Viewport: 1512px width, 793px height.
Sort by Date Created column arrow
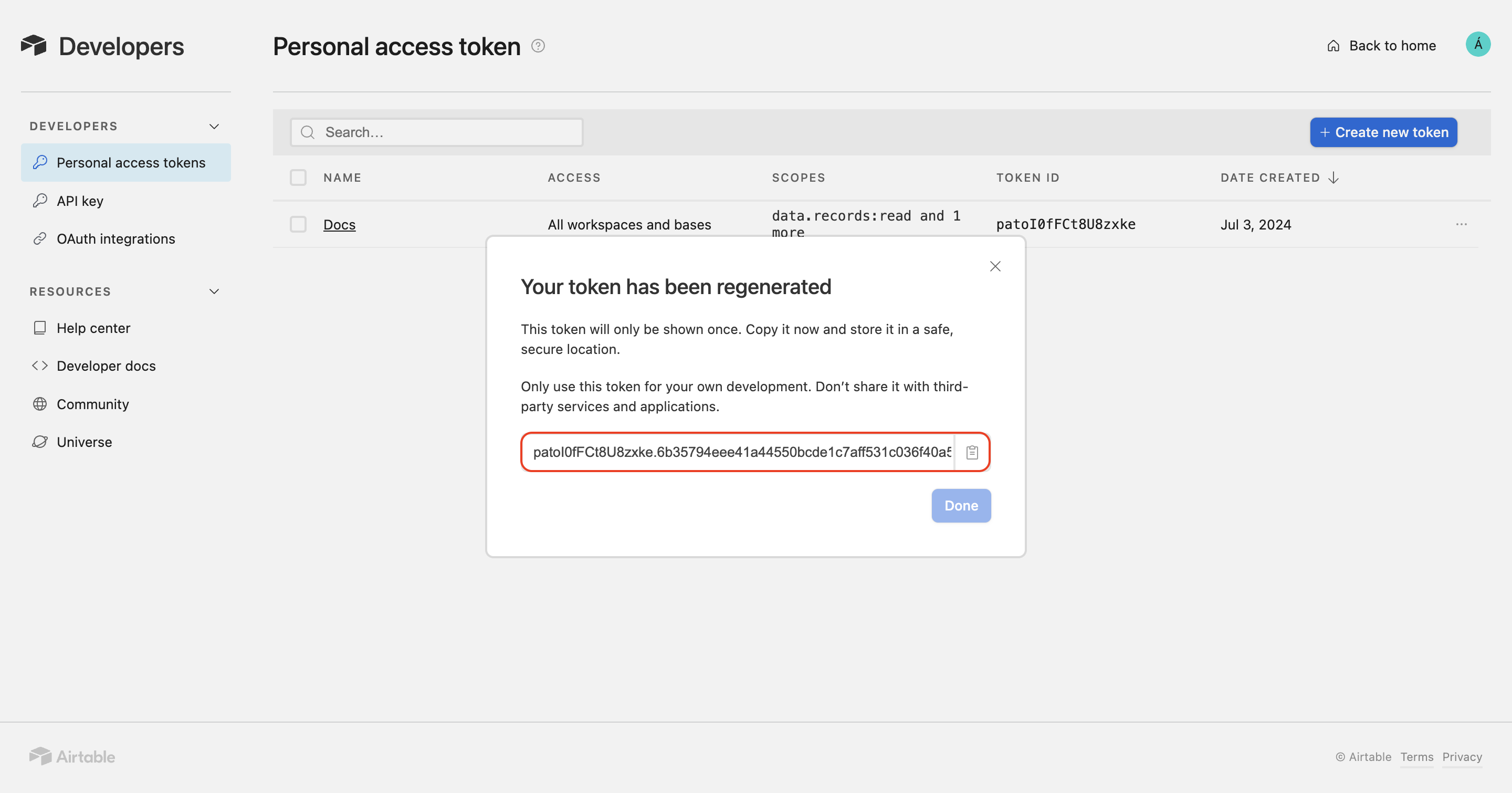tap(1333, 178)
